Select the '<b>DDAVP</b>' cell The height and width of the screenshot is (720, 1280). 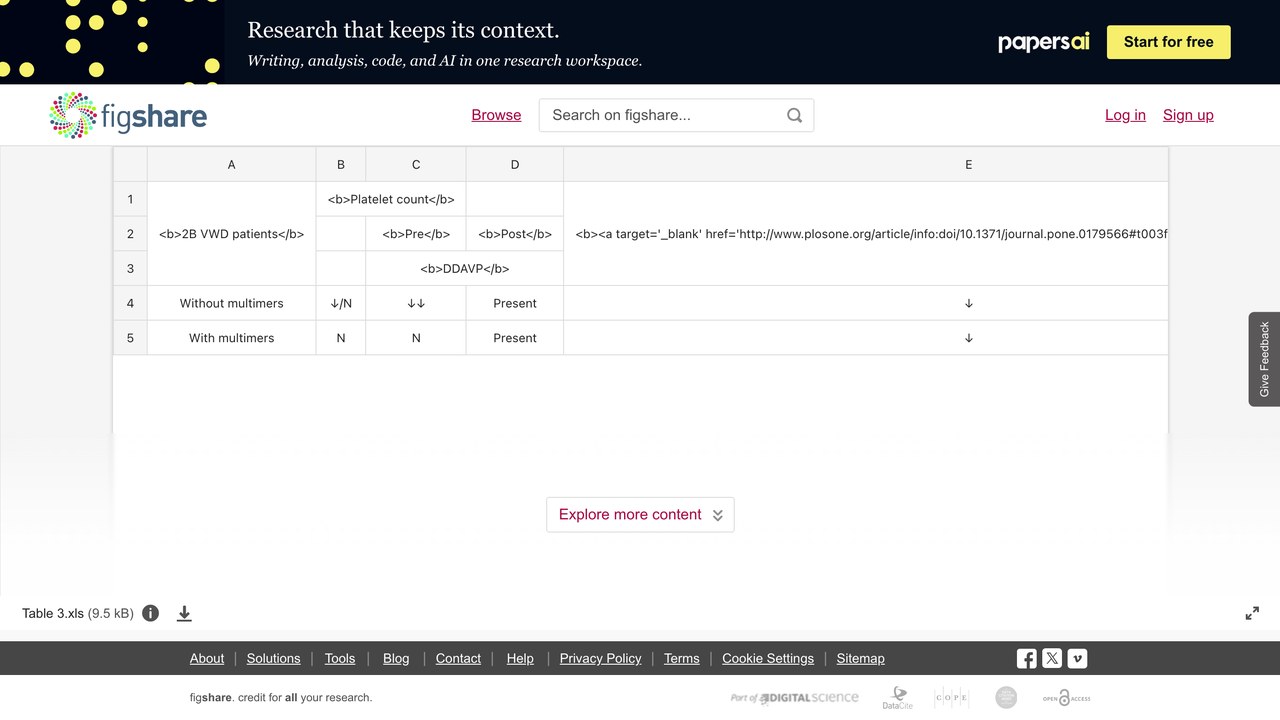[x=465, y=269]
